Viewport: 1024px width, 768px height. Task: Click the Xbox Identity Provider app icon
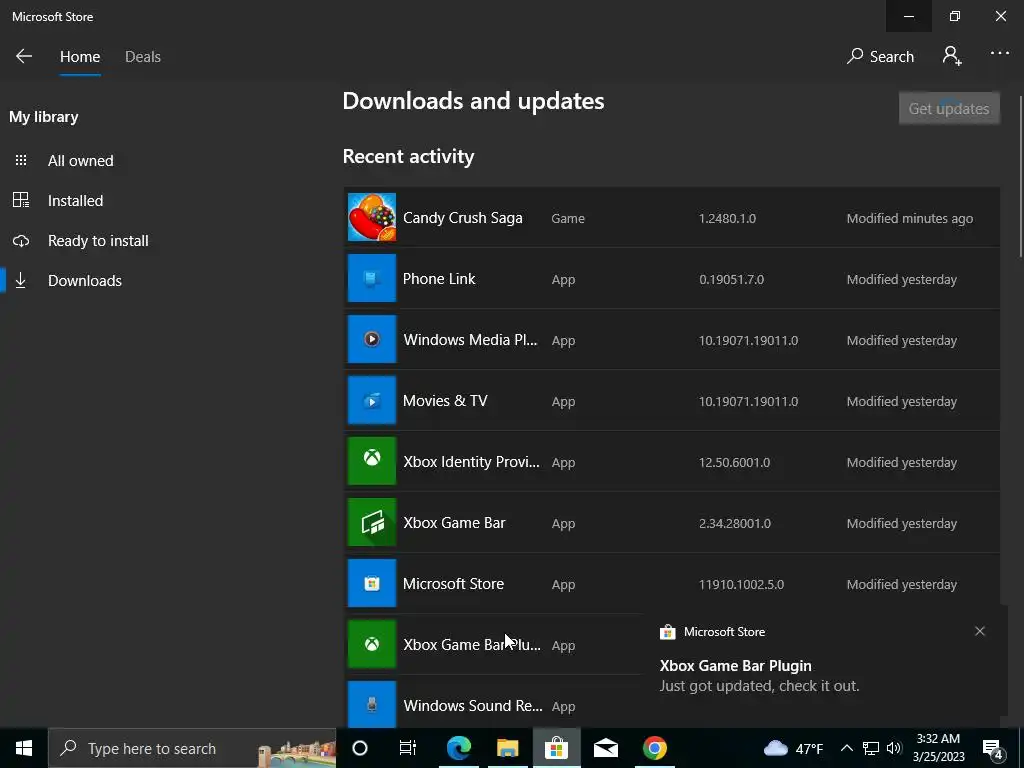point(372,461)
